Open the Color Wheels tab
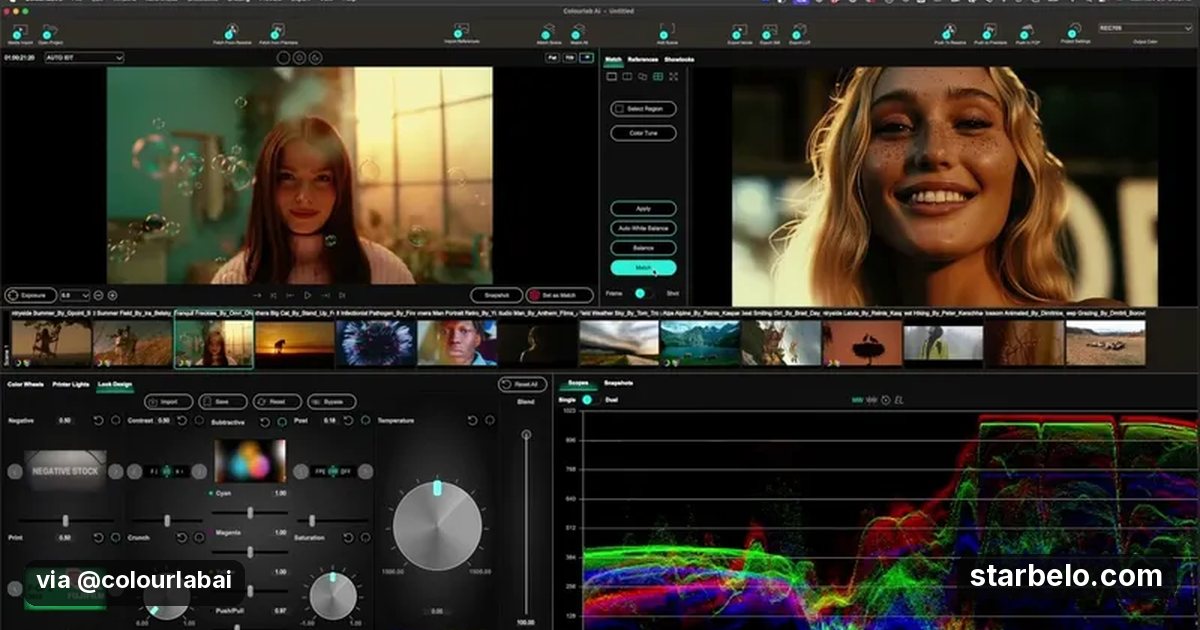Screen dimensions: 1200x630 [x=25, y=384]
